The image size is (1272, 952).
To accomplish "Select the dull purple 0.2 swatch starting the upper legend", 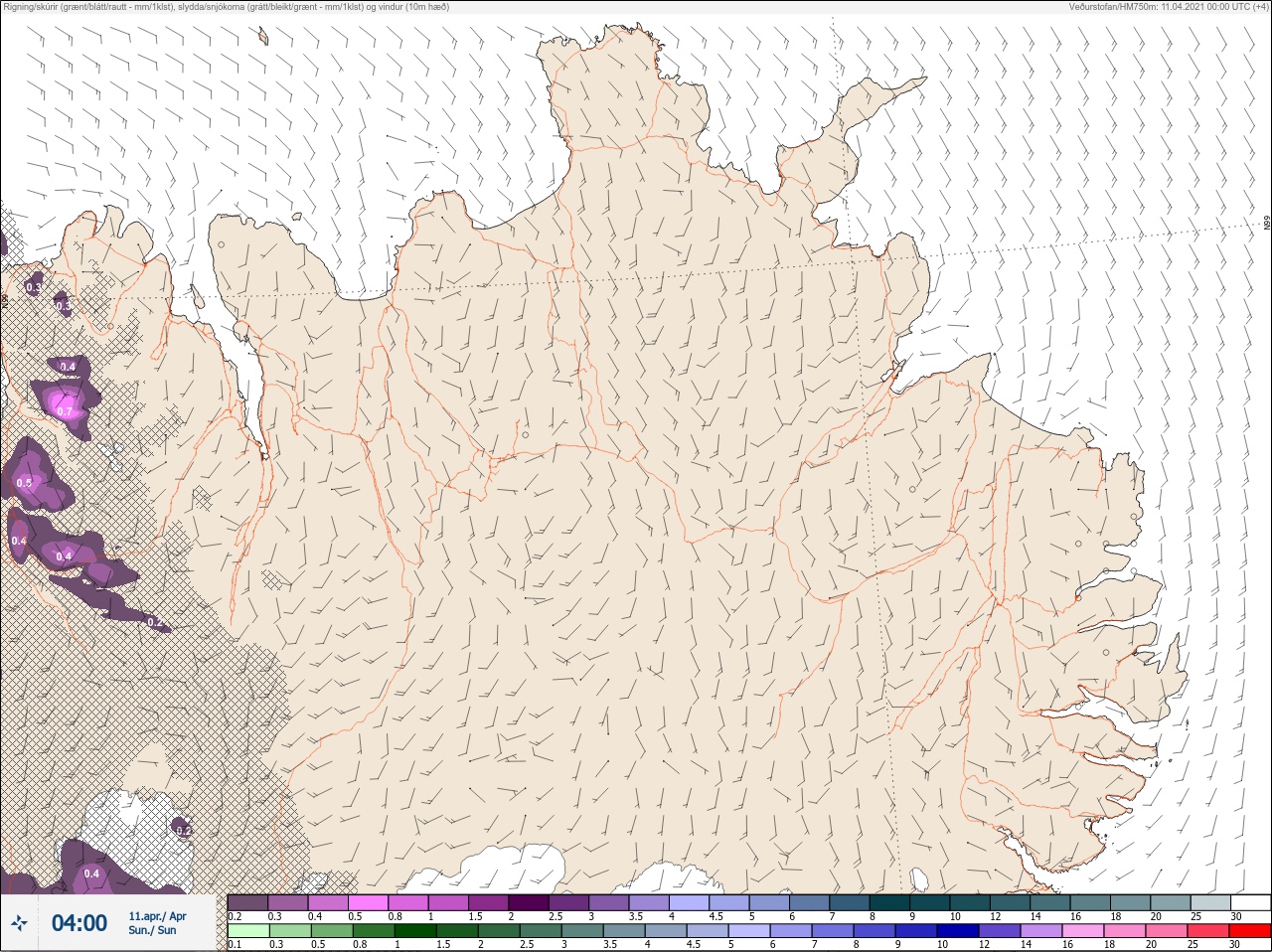I will click(x=247, y=902).
